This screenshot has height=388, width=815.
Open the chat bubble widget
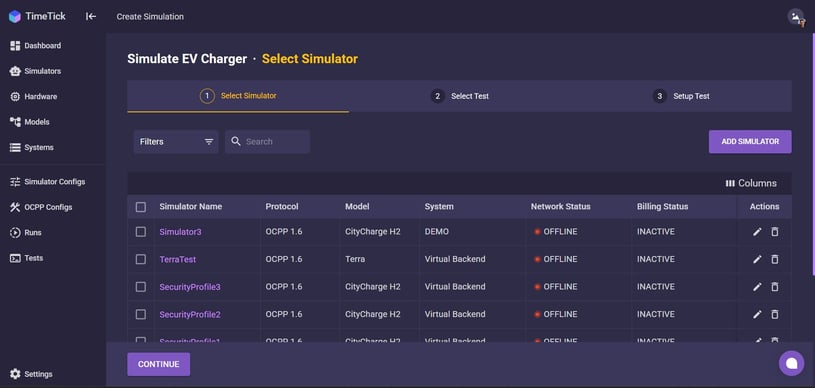coord(791,363)
